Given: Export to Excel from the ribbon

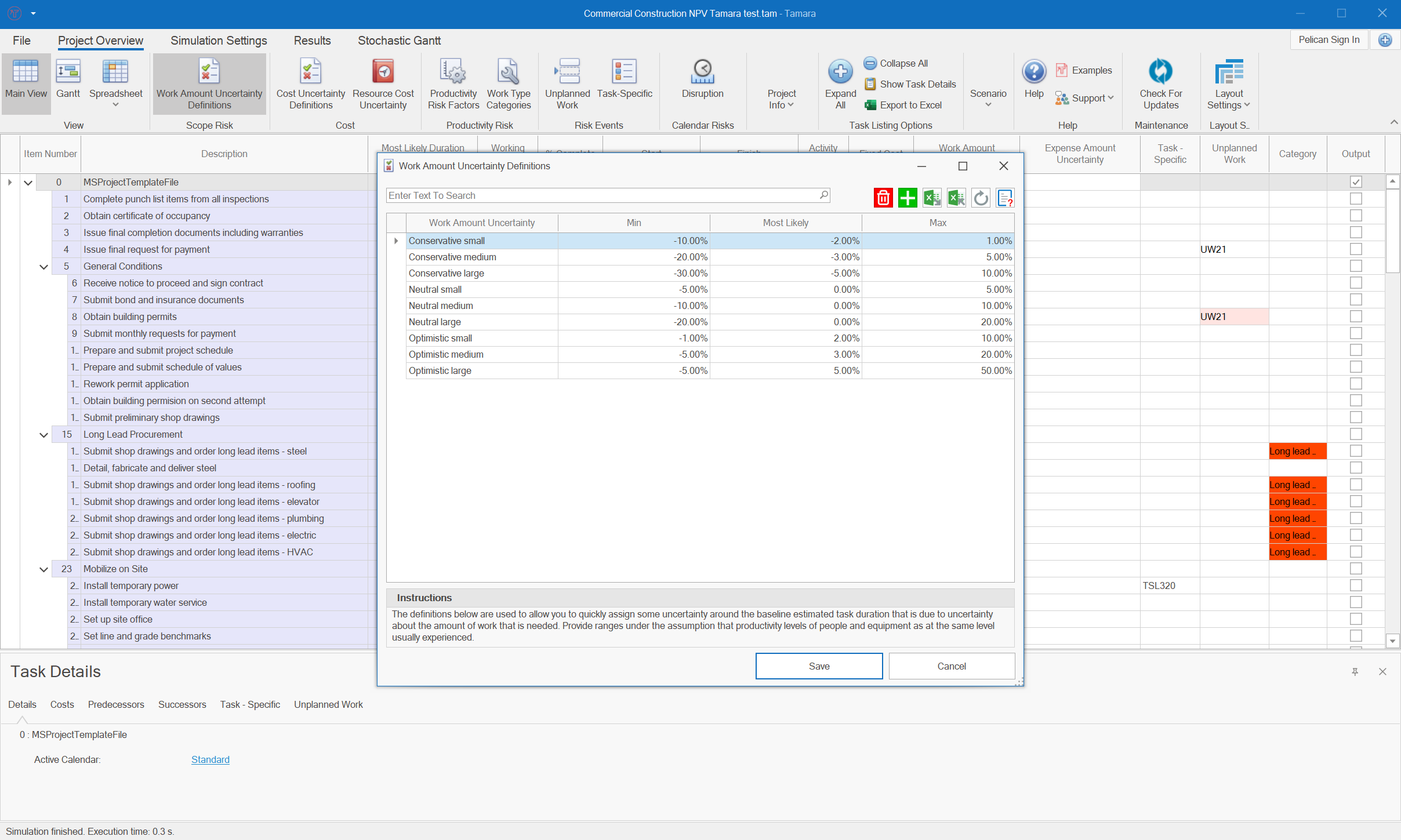Looking at the screenshot, I should coord(904,105).
